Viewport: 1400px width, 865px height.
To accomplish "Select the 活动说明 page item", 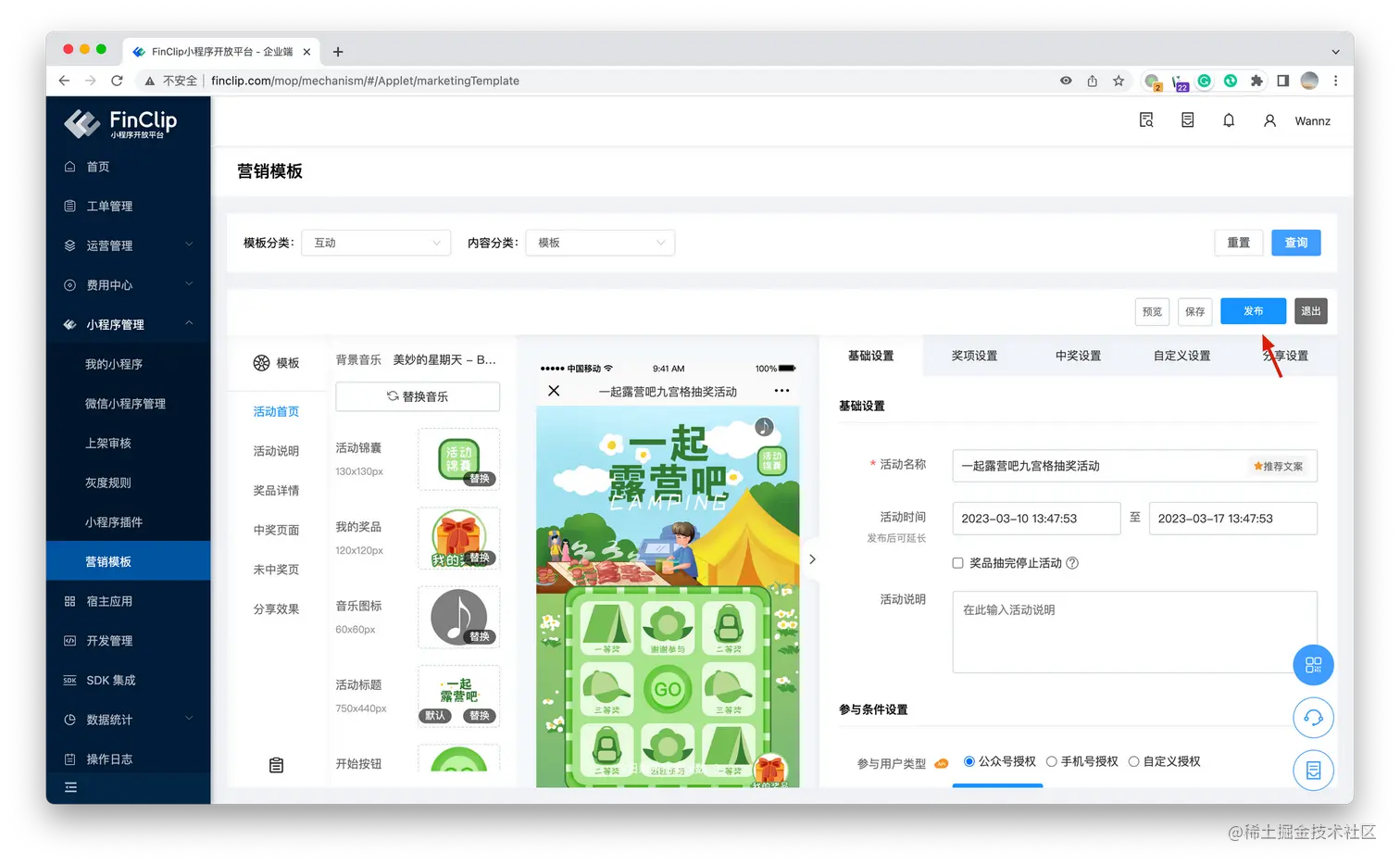I will point(276,451).
